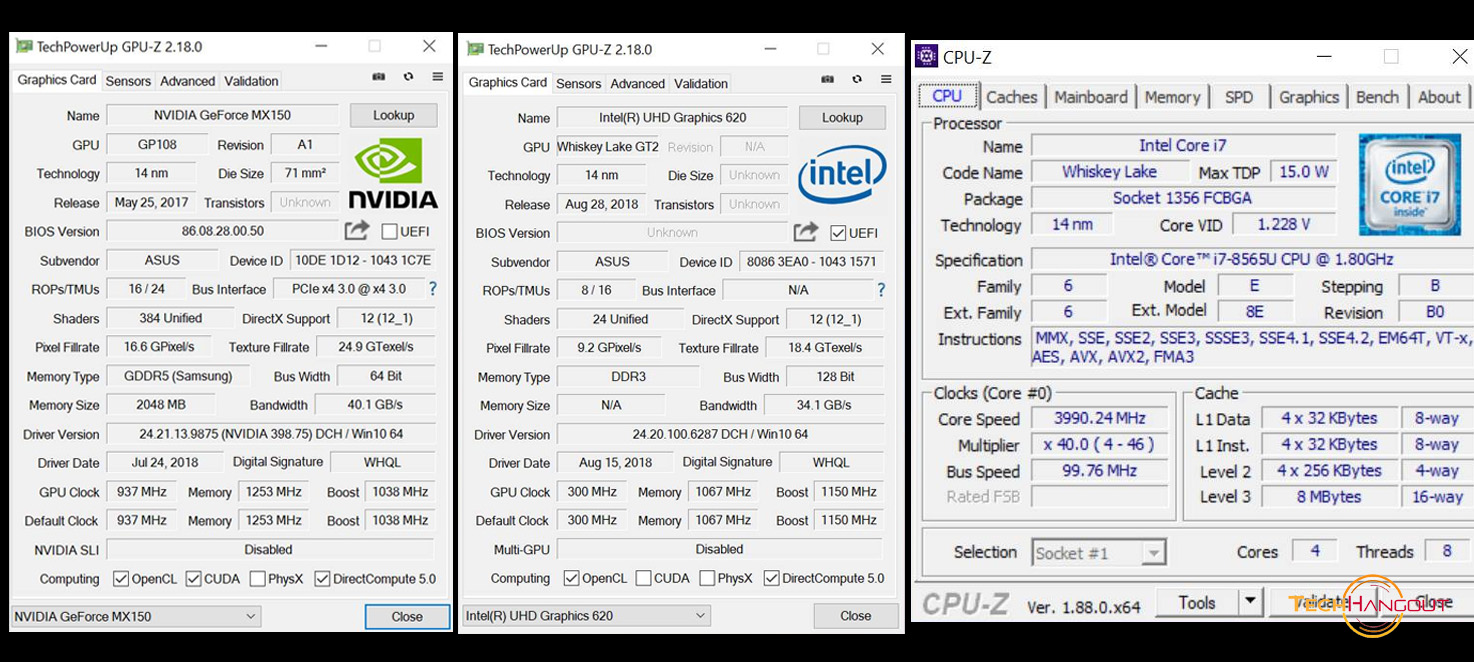1474x662 pixels.
Task: Open the Socket #1 selection dropdown in CPU-Z
Action: click(1098, 553)
